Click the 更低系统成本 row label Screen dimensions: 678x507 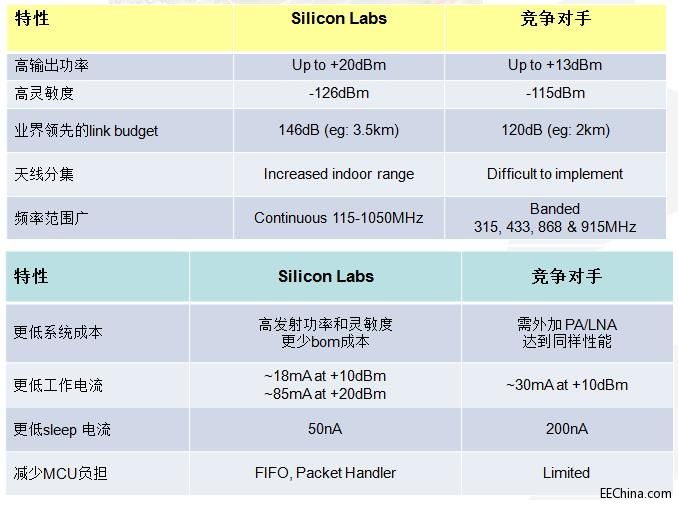click(x=58, y=332)
